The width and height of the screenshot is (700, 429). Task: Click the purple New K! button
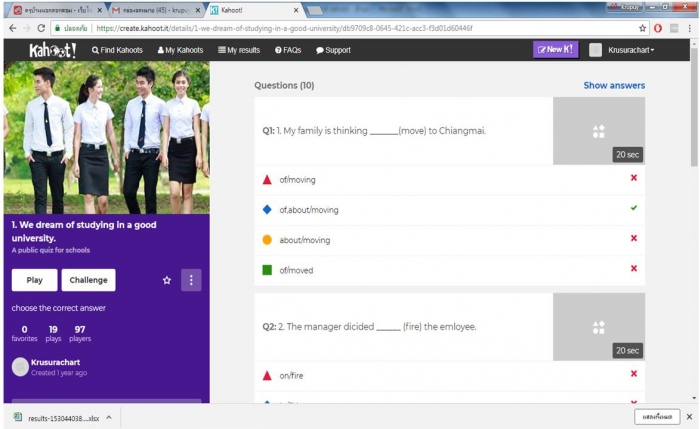(555, 49)
